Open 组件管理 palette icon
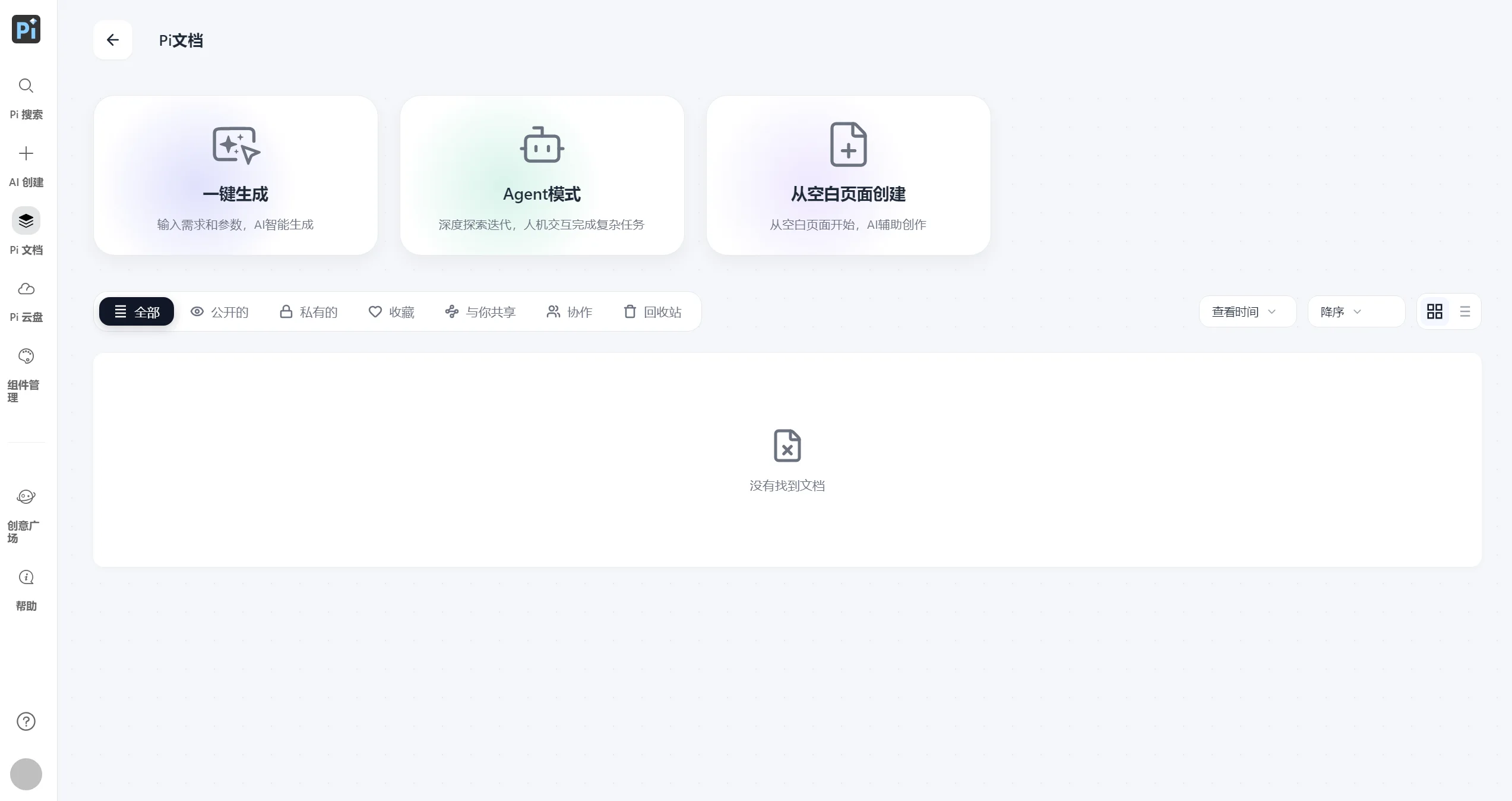Viewport: 1512px width, 801px height. [x=26, y=356]
